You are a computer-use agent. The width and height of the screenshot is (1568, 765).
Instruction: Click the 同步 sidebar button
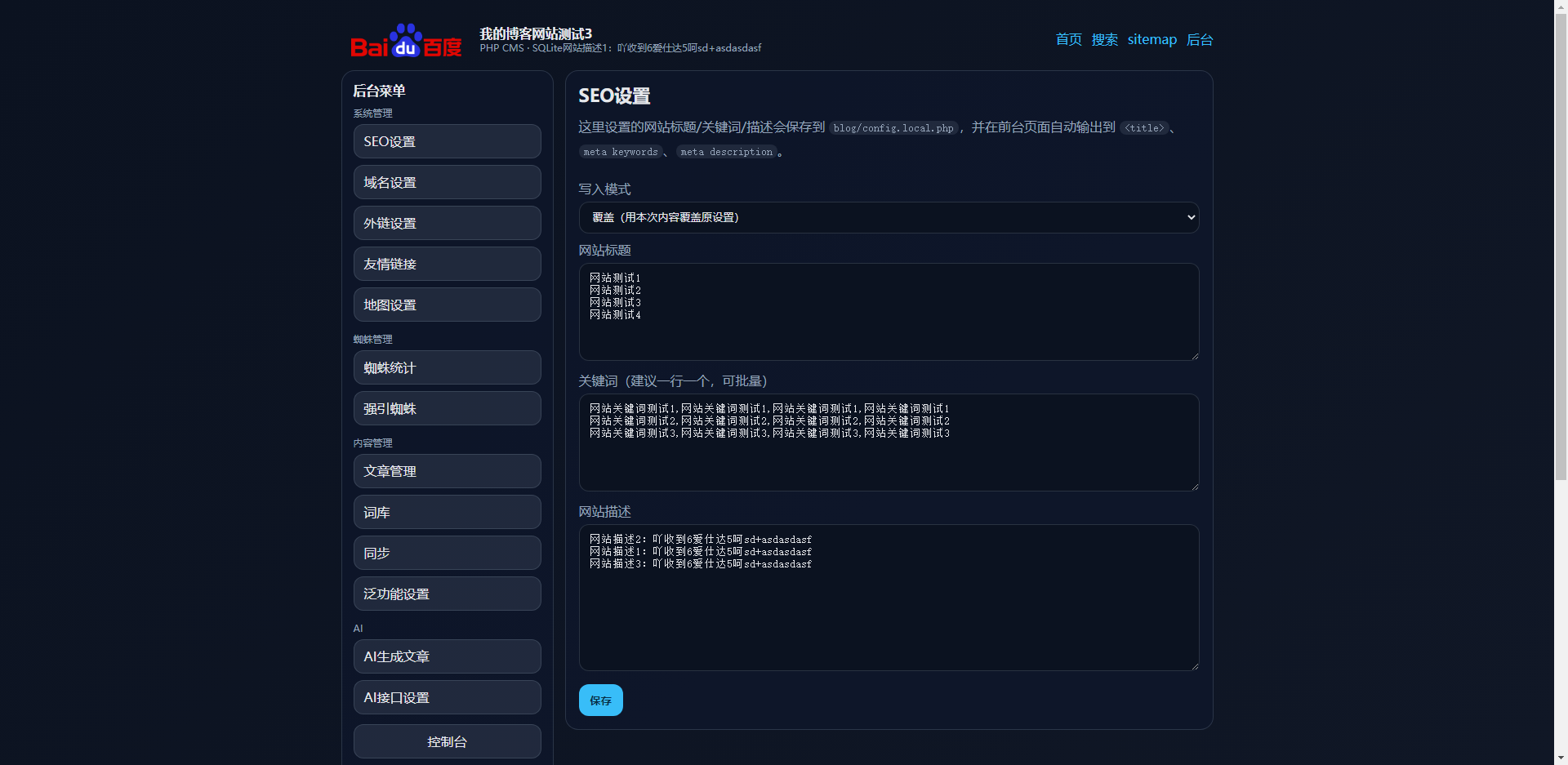[447, 553]
